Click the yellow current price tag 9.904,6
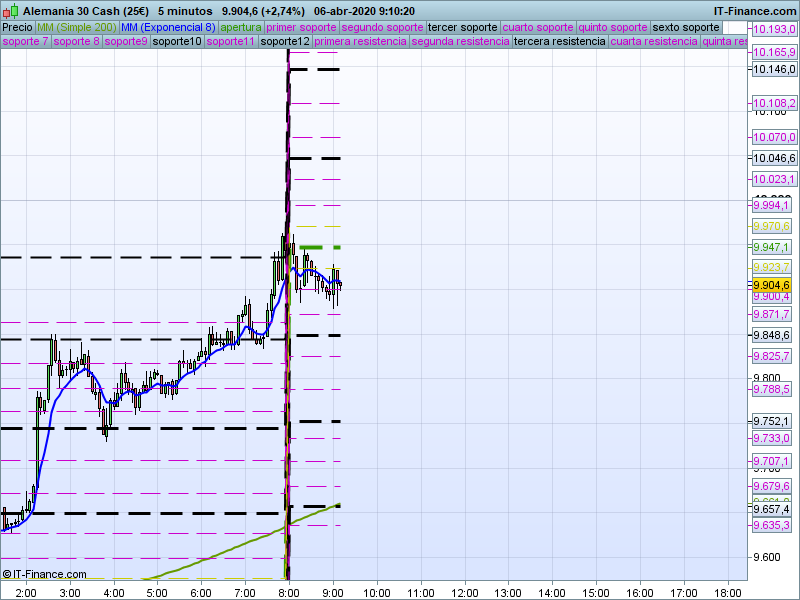 point(771,284)
